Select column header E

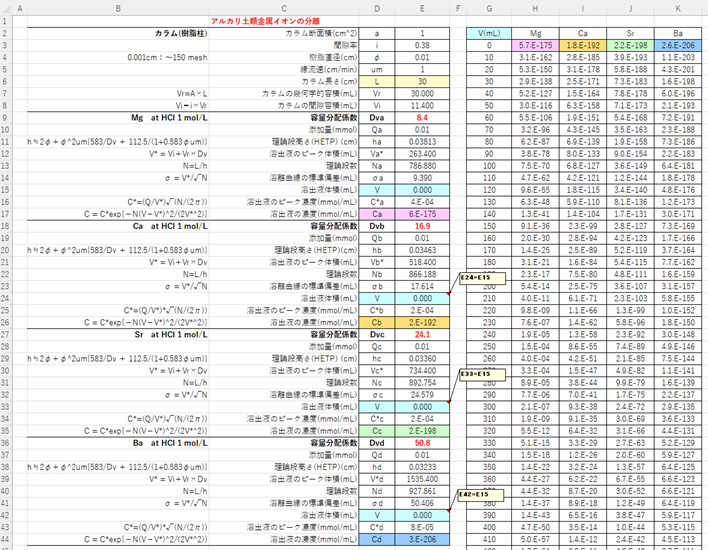click(422, 9)
